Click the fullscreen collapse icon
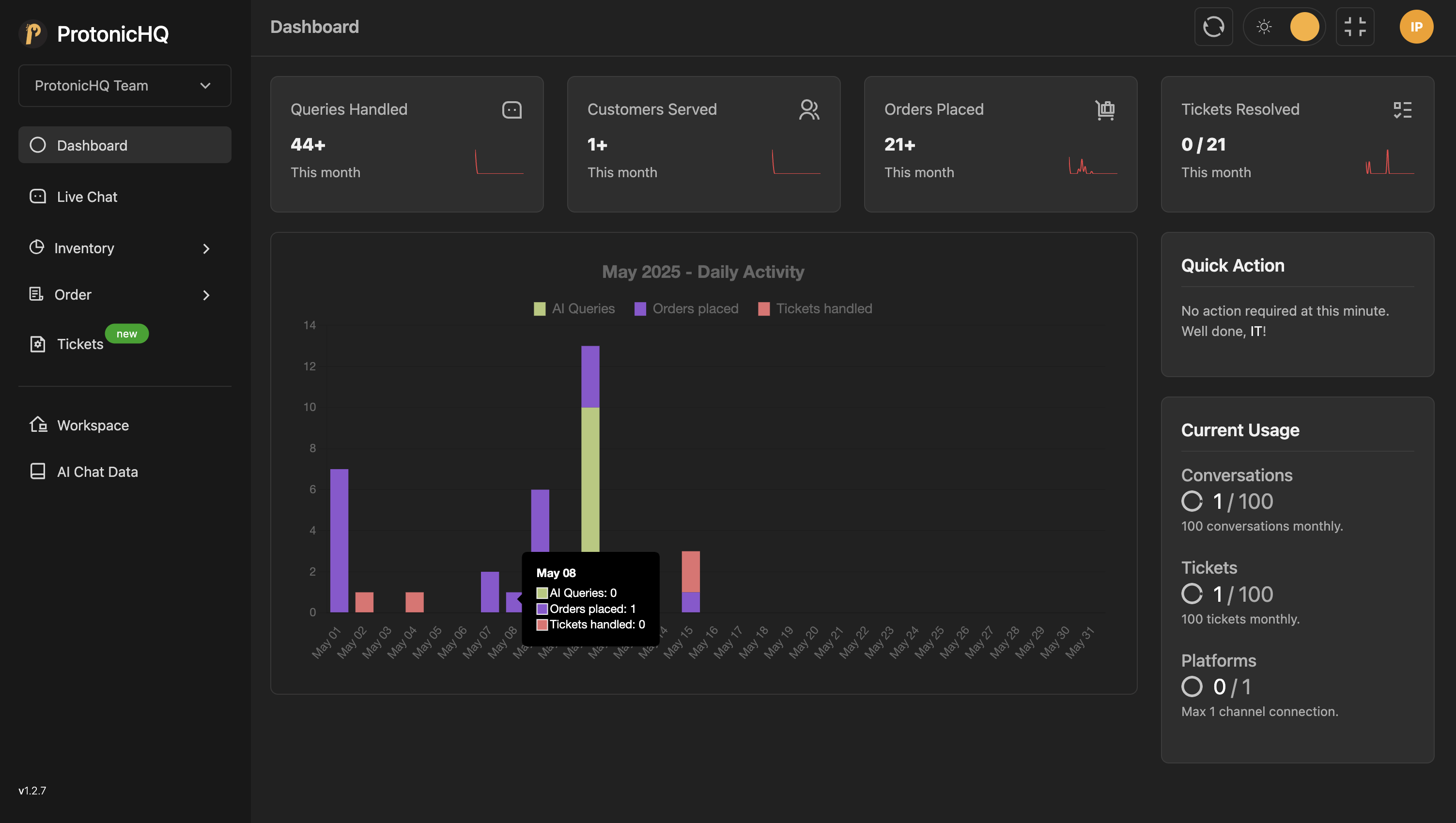The width and height of the screenshot is (1456, 823). pyautogui.click(x=1355, y=27)
